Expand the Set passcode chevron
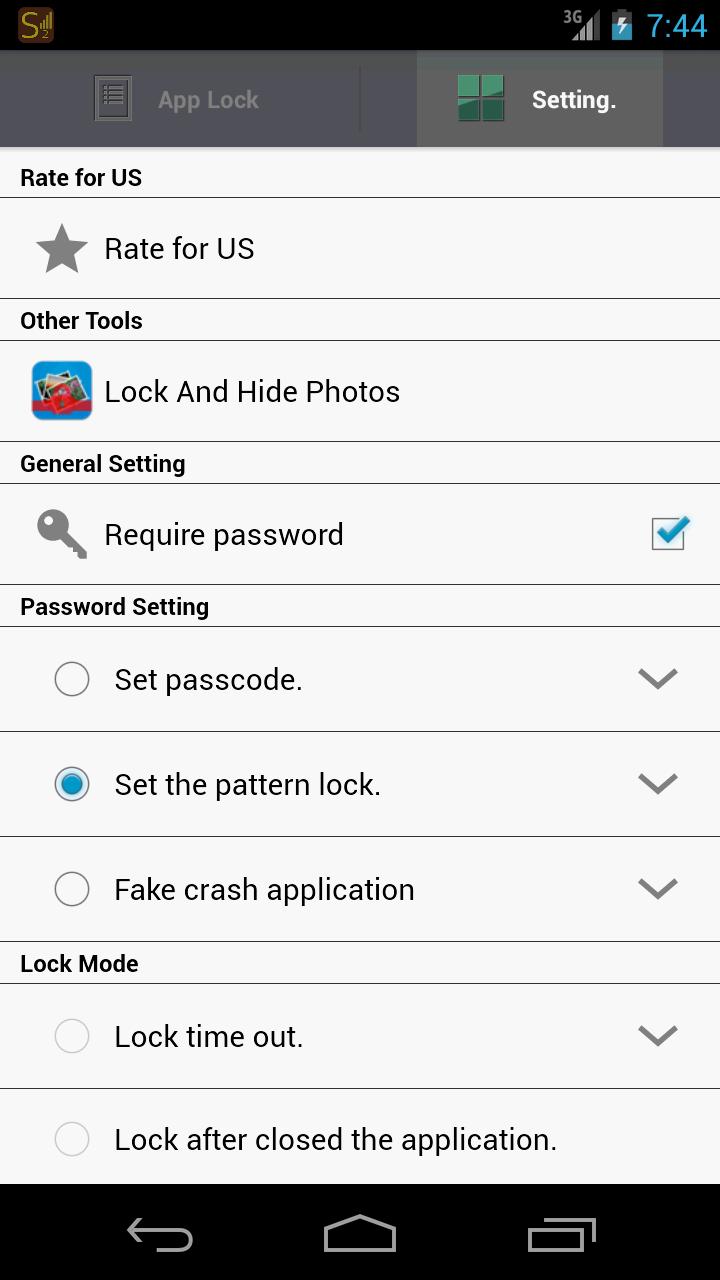Image resolution: width=720 pixels, height=1280 pixels. coord(658,679)
